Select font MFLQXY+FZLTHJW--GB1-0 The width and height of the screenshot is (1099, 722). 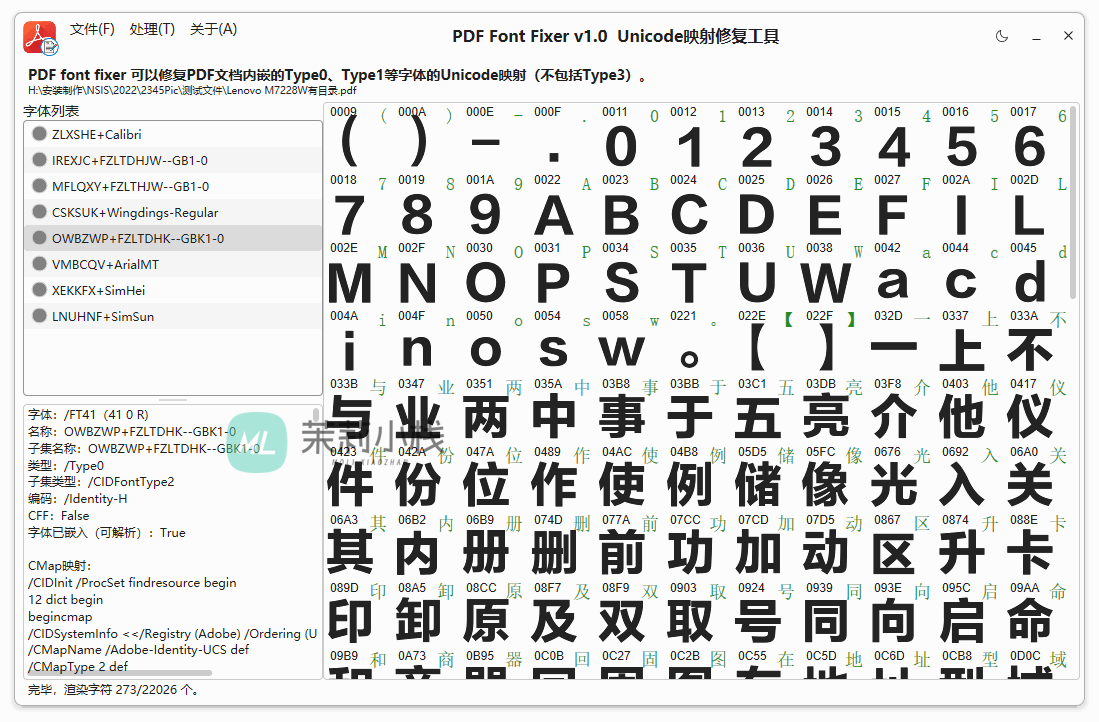(x=173, y=186)
